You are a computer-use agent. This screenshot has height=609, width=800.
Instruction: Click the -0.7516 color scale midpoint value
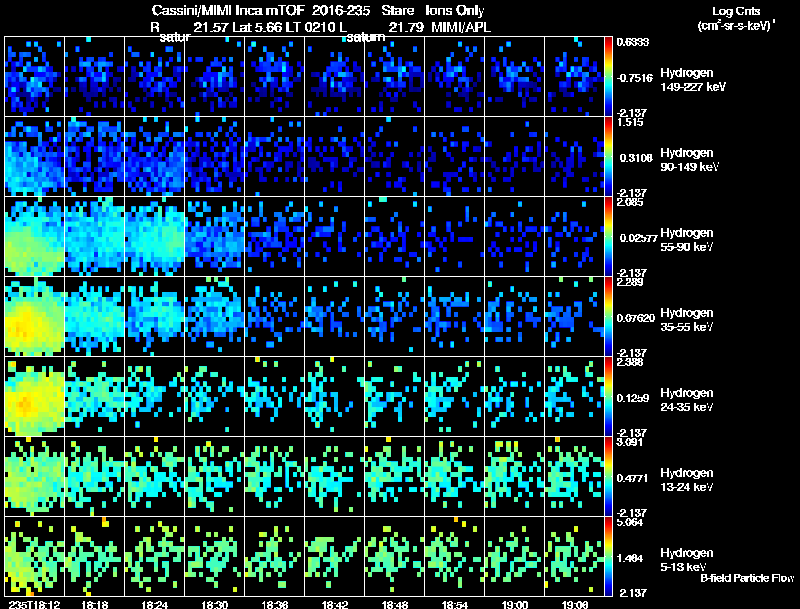pos(634,78)
